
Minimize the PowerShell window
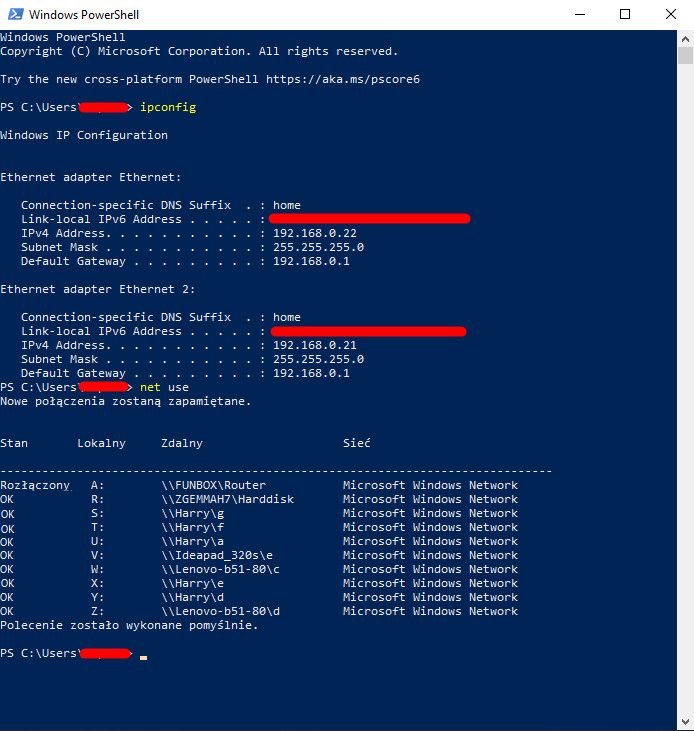[x=579, y=15]
